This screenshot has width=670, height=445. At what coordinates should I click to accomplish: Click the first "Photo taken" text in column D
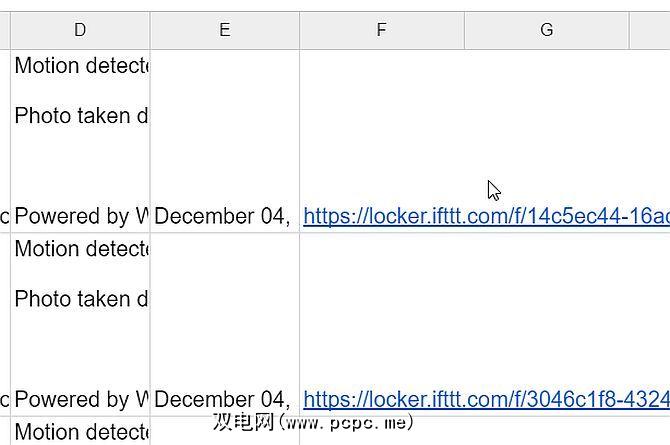point(81,116)
